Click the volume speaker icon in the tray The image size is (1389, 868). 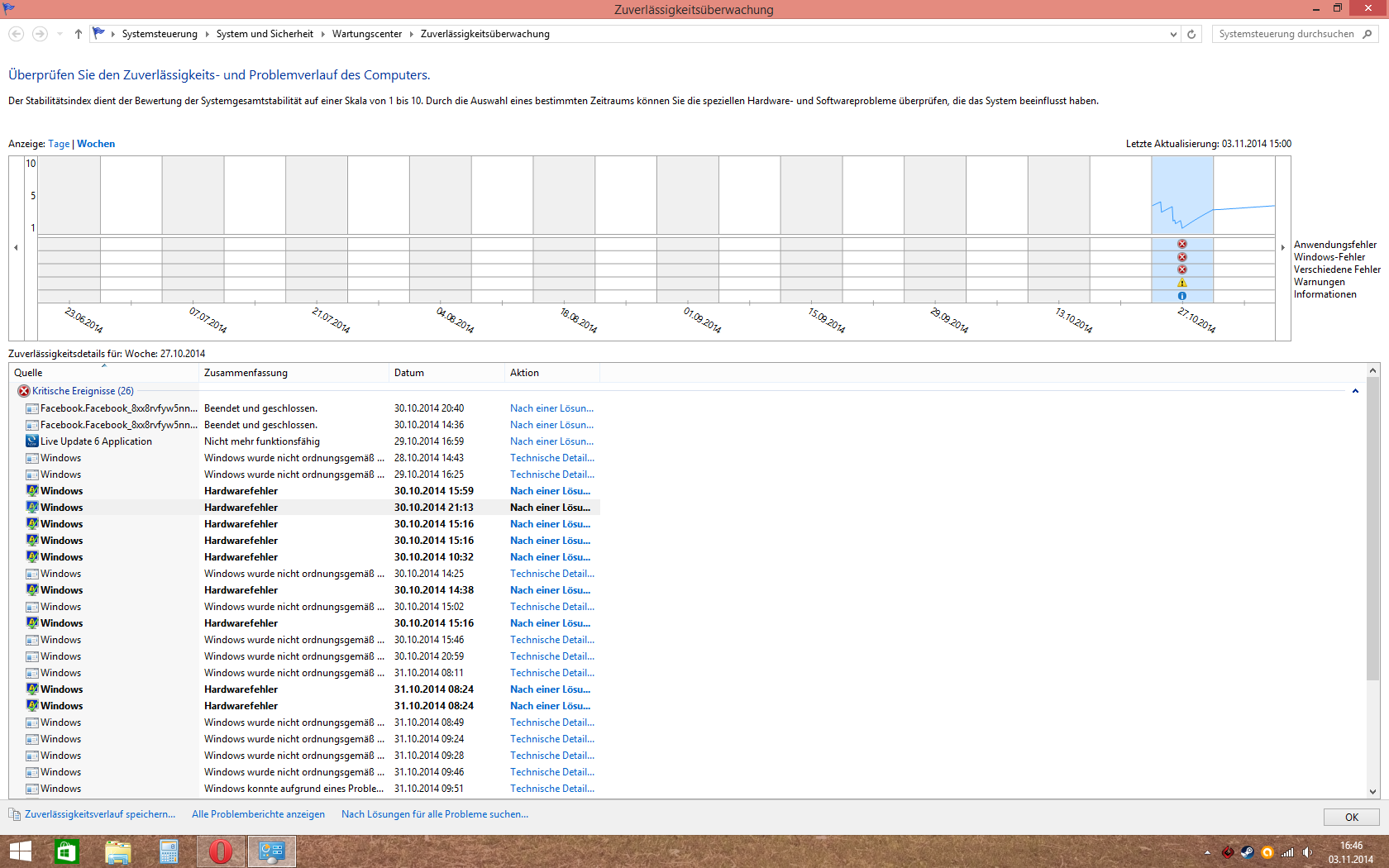[x=1307, y=852]
